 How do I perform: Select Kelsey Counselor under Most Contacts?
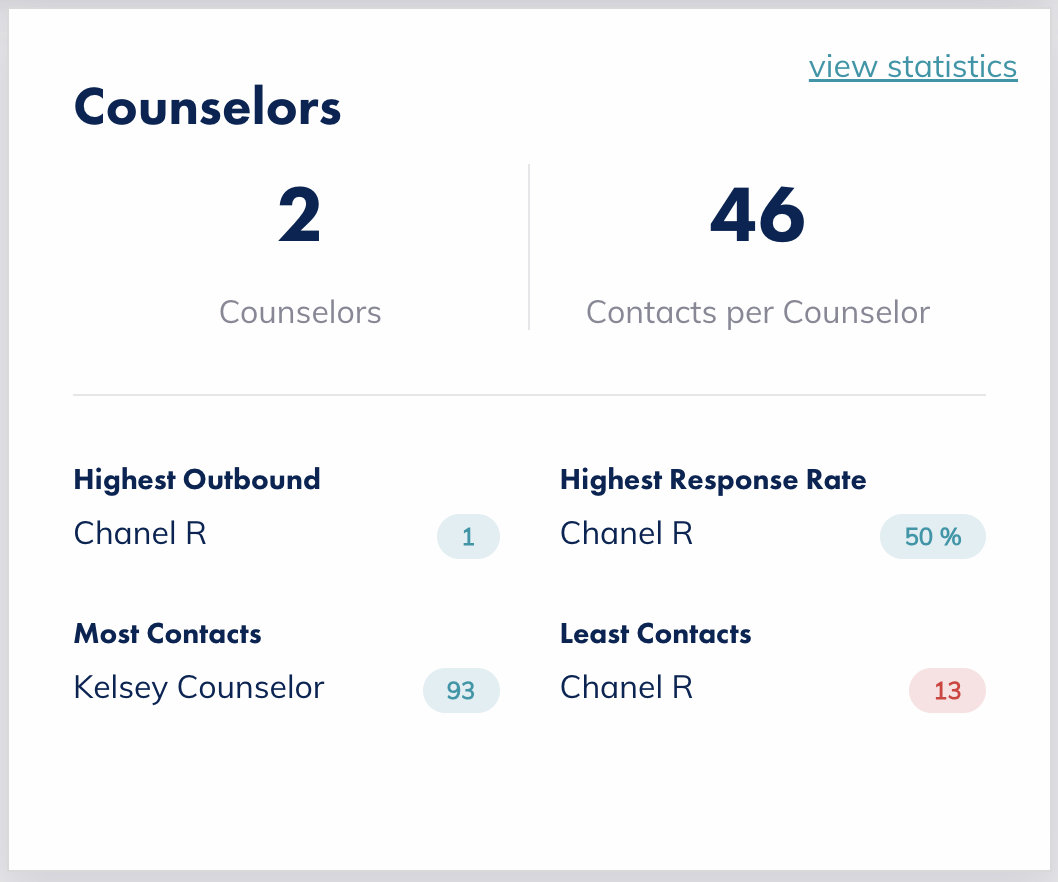198,687
